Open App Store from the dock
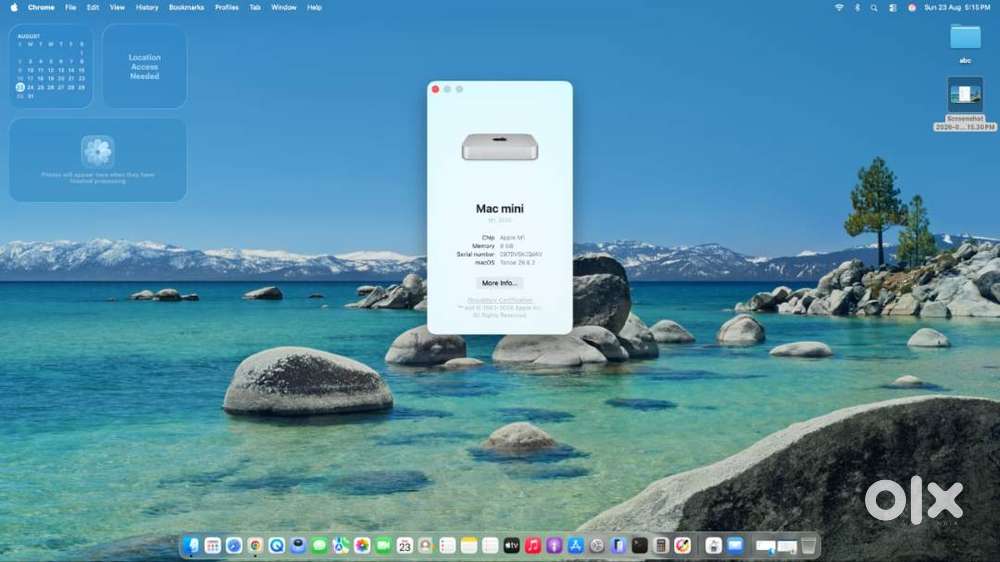This screenshot has width=1000, height=562. point(576,545)
